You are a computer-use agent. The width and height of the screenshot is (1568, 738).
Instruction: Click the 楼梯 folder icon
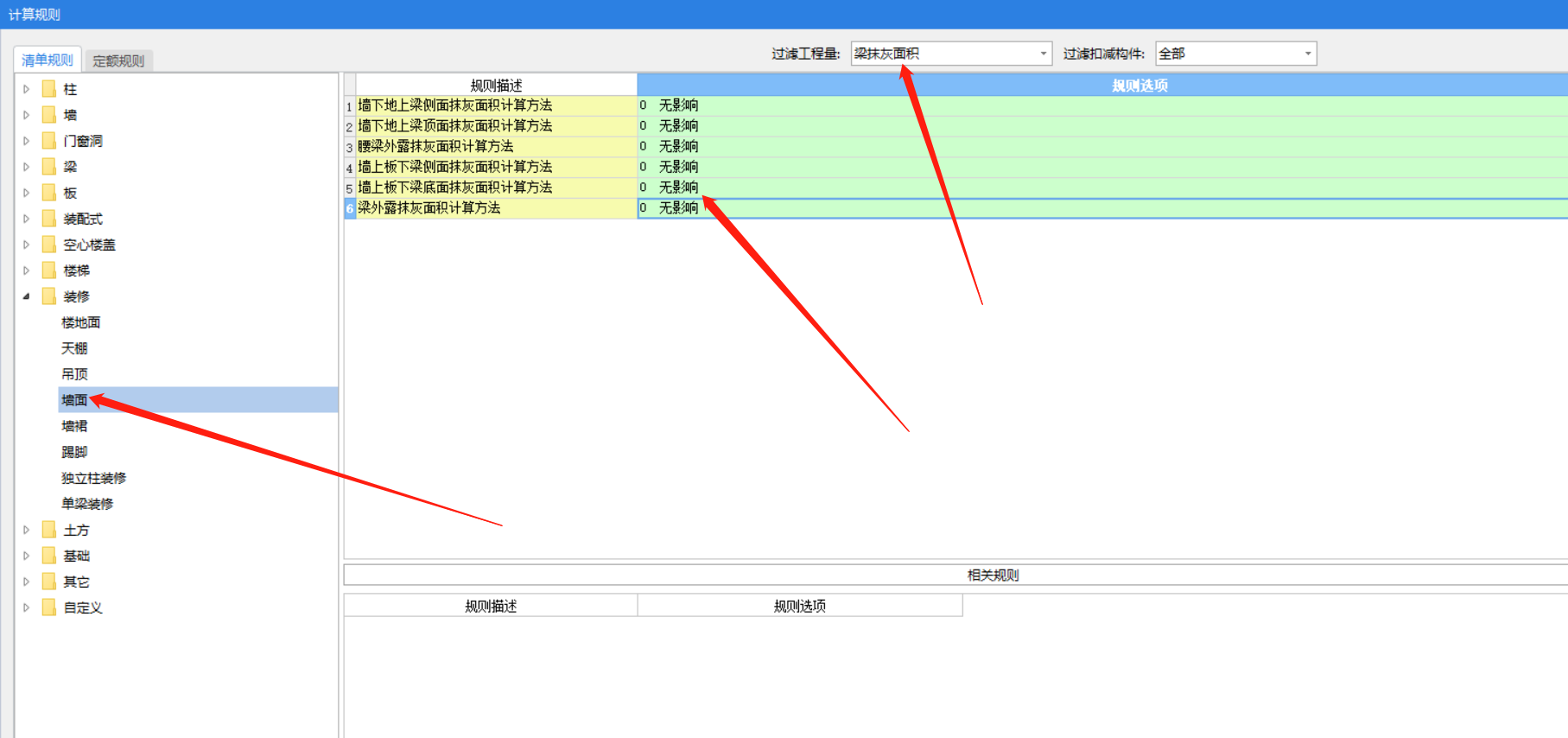click(49, 270)
